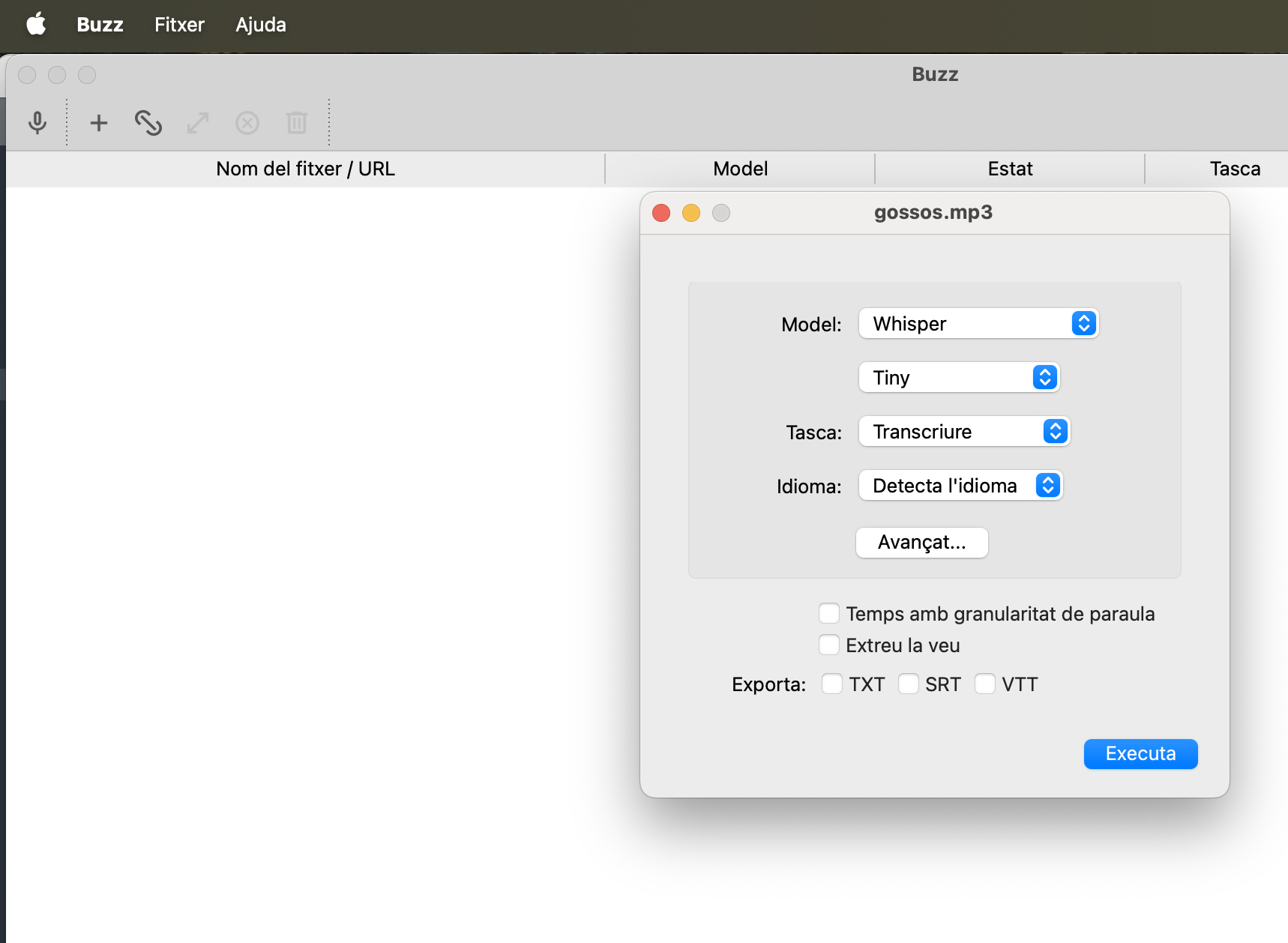Toggle the Extreu la veu checkbox
Image resolution: width=1288 pixels, height=943 pixels.
click(828, 645)
